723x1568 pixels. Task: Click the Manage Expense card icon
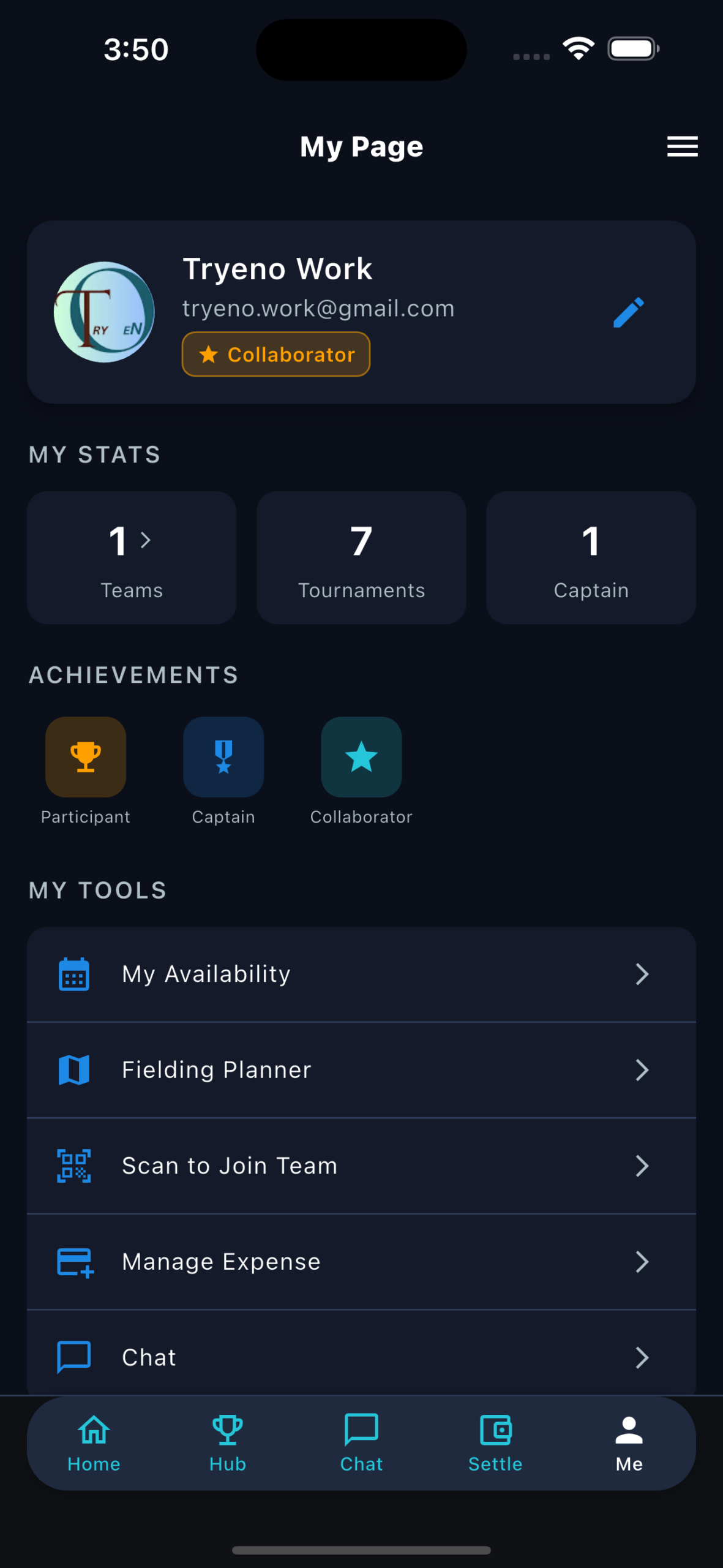coord(75,1262)
